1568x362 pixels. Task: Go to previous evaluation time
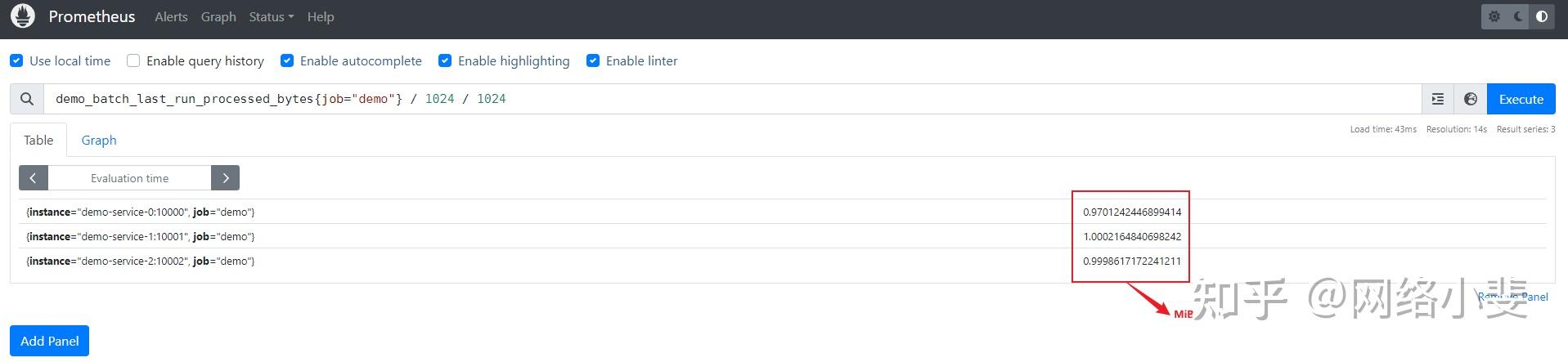[x=34, y=178]
